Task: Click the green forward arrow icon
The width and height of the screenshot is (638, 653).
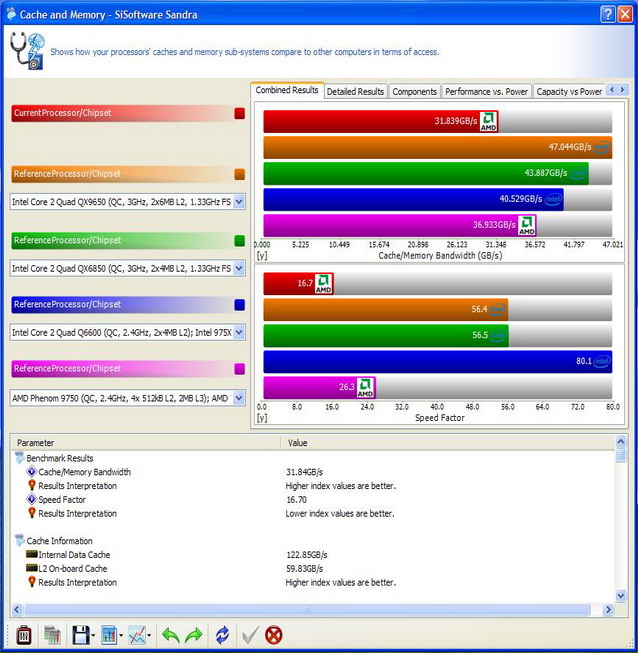Action: 193,636
